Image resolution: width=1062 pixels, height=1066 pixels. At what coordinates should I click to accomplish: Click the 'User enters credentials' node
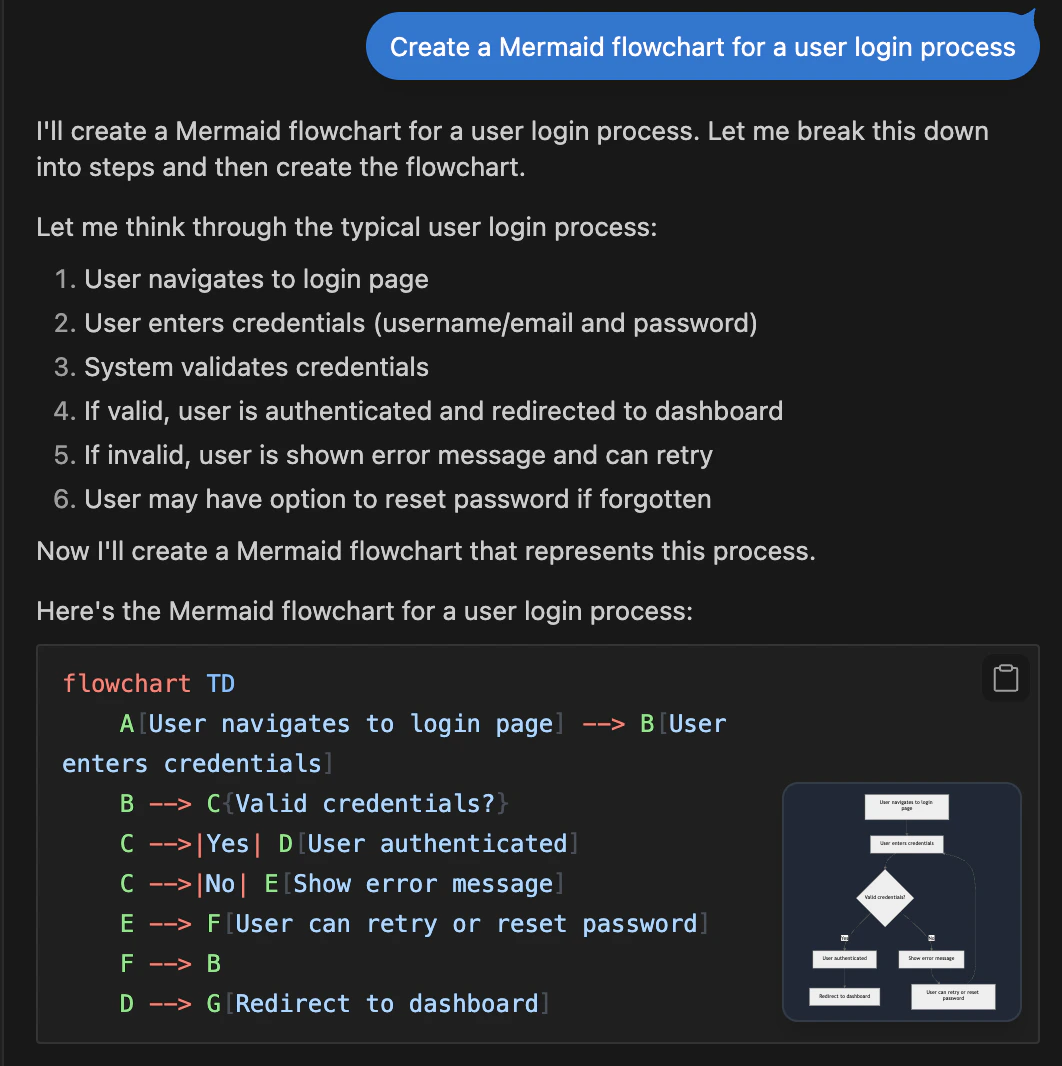click(x=905, y=844)
